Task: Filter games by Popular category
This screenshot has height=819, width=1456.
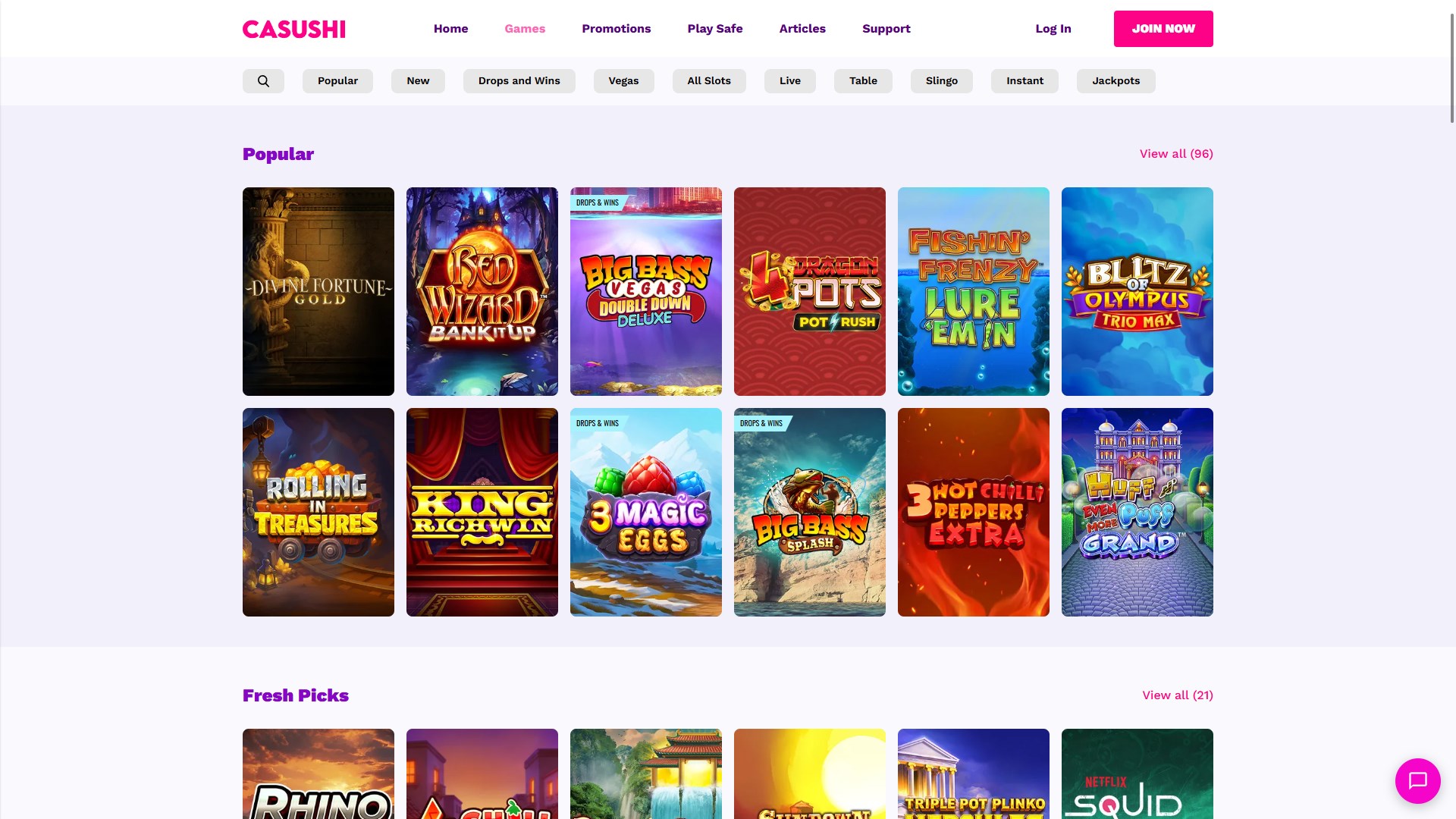Action: (x=337, y=81)
